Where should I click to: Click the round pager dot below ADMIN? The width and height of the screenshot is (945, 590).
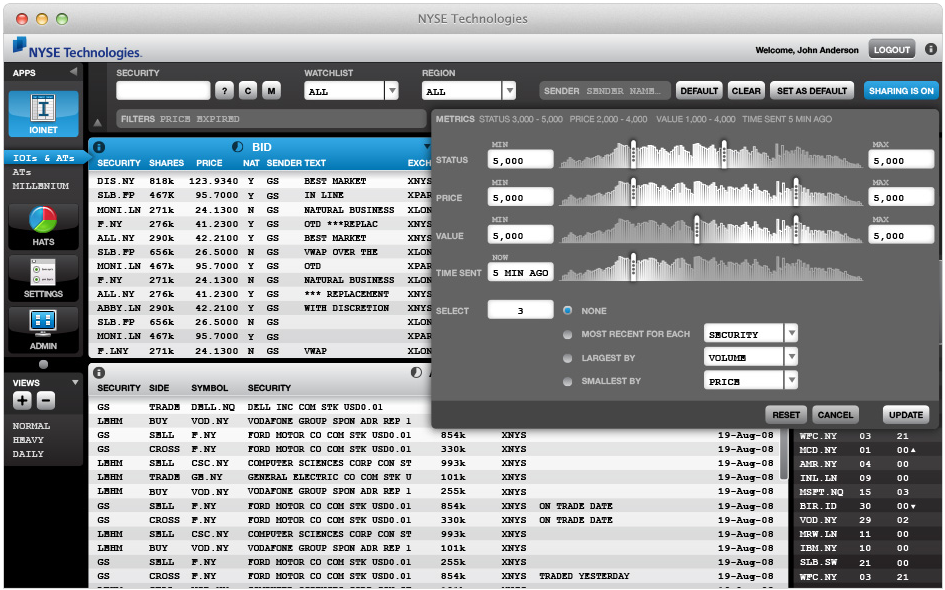click(43, 364)
